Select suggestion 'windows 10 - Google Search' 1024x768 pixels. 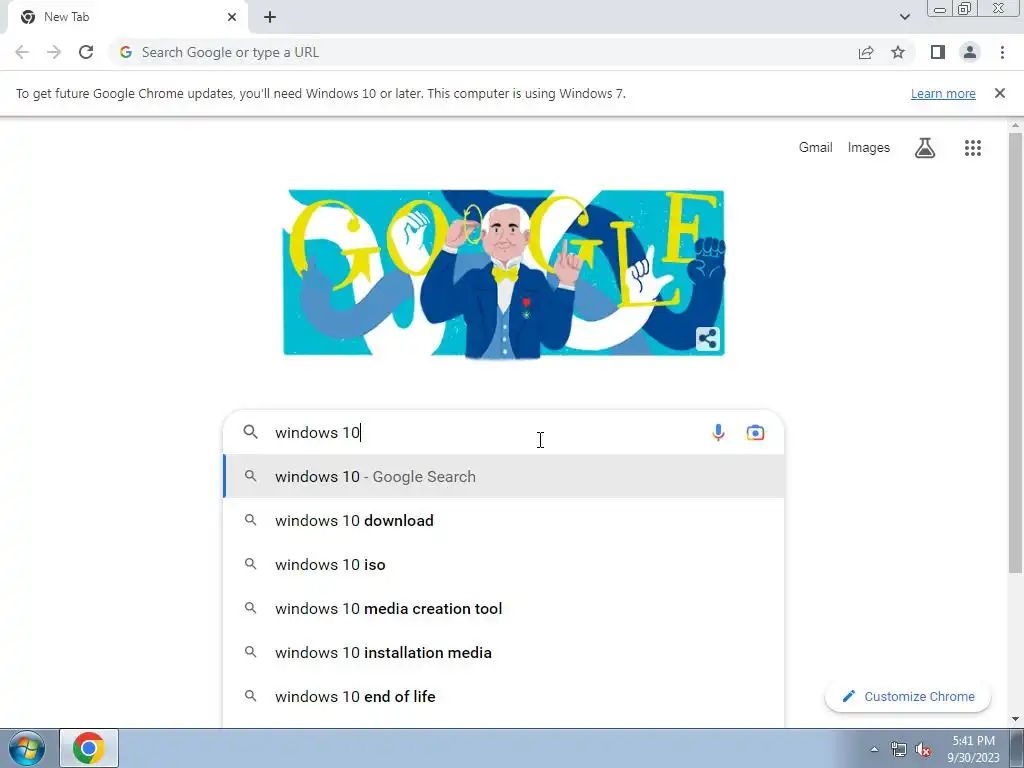(504, 477)
